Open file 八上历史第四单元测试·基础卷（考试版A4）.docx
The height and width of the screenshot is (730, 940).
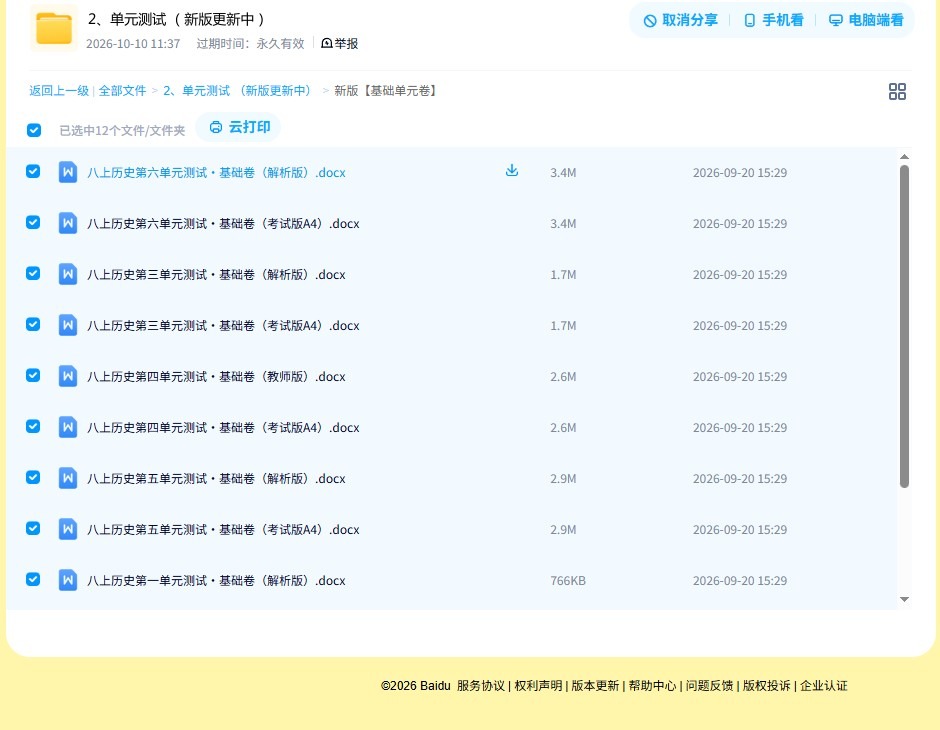tap(223, 427)
